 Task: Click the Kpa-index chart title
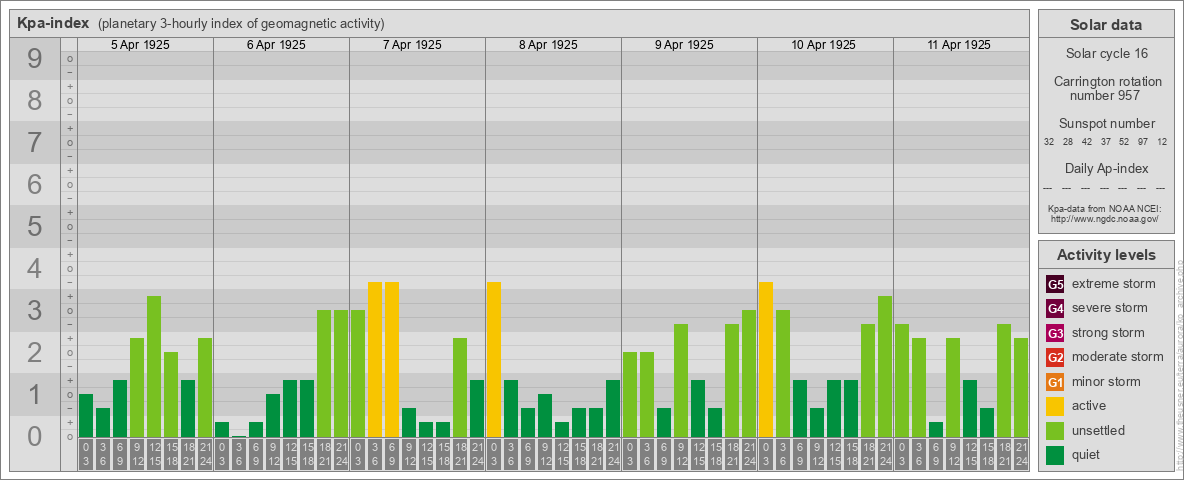pos(53,23)
